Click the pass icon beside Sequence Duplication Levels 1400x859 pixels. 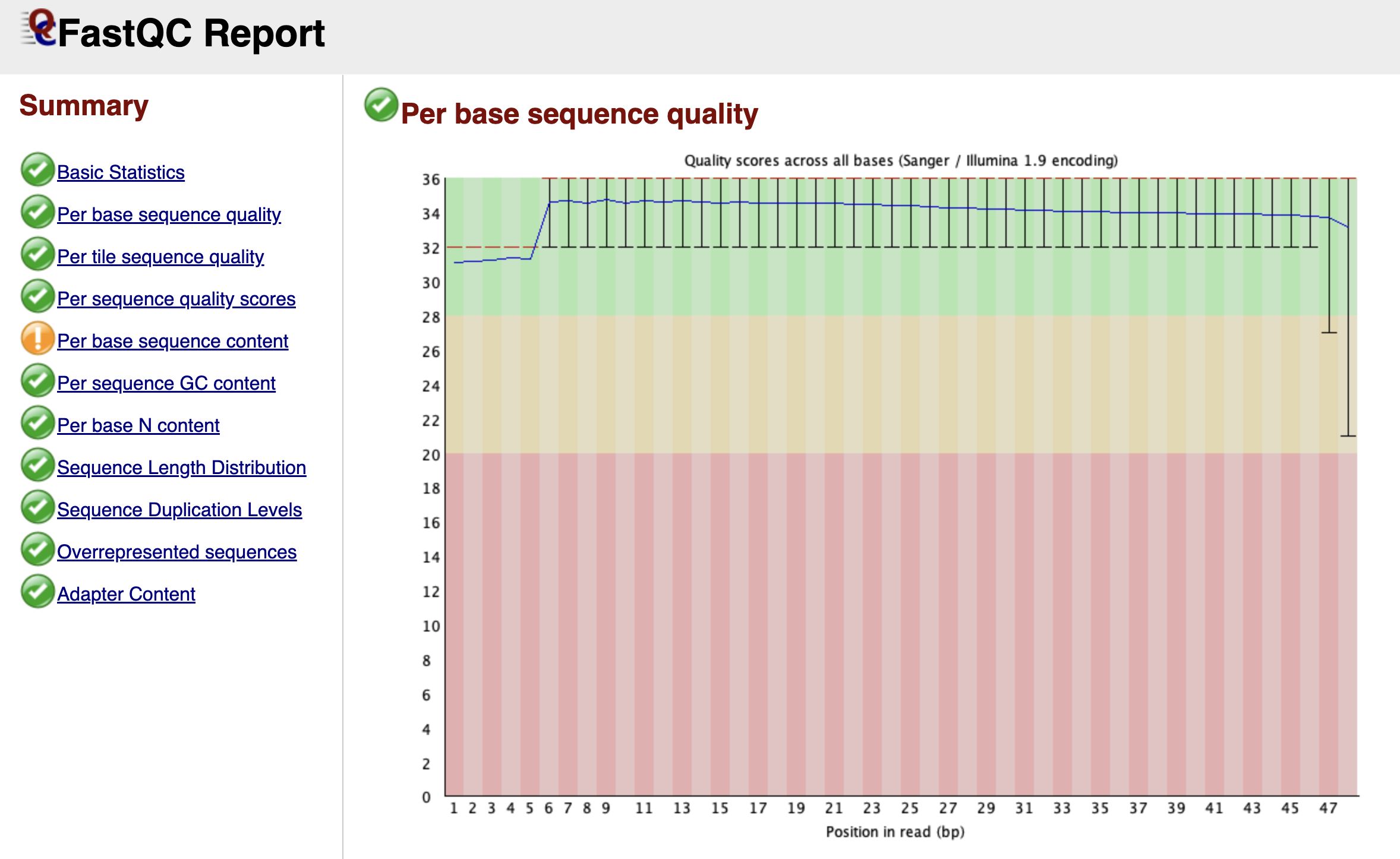37,508
